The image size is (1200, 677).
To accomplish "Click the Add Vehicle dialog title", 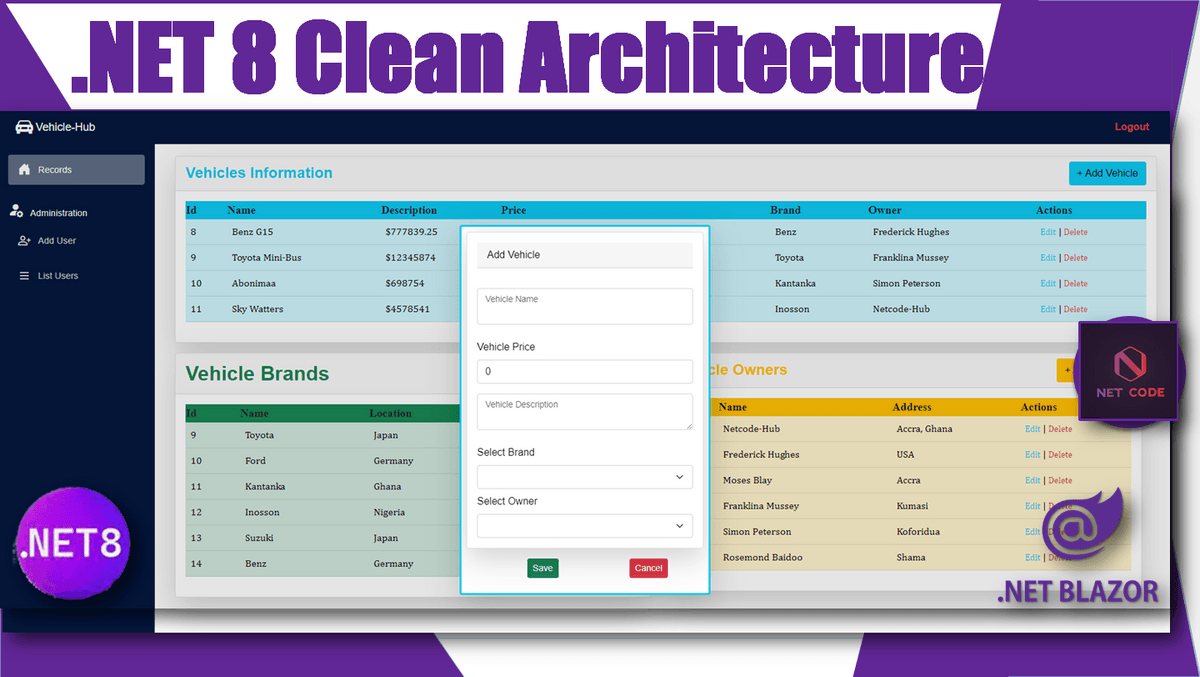I will click(513, 255).
